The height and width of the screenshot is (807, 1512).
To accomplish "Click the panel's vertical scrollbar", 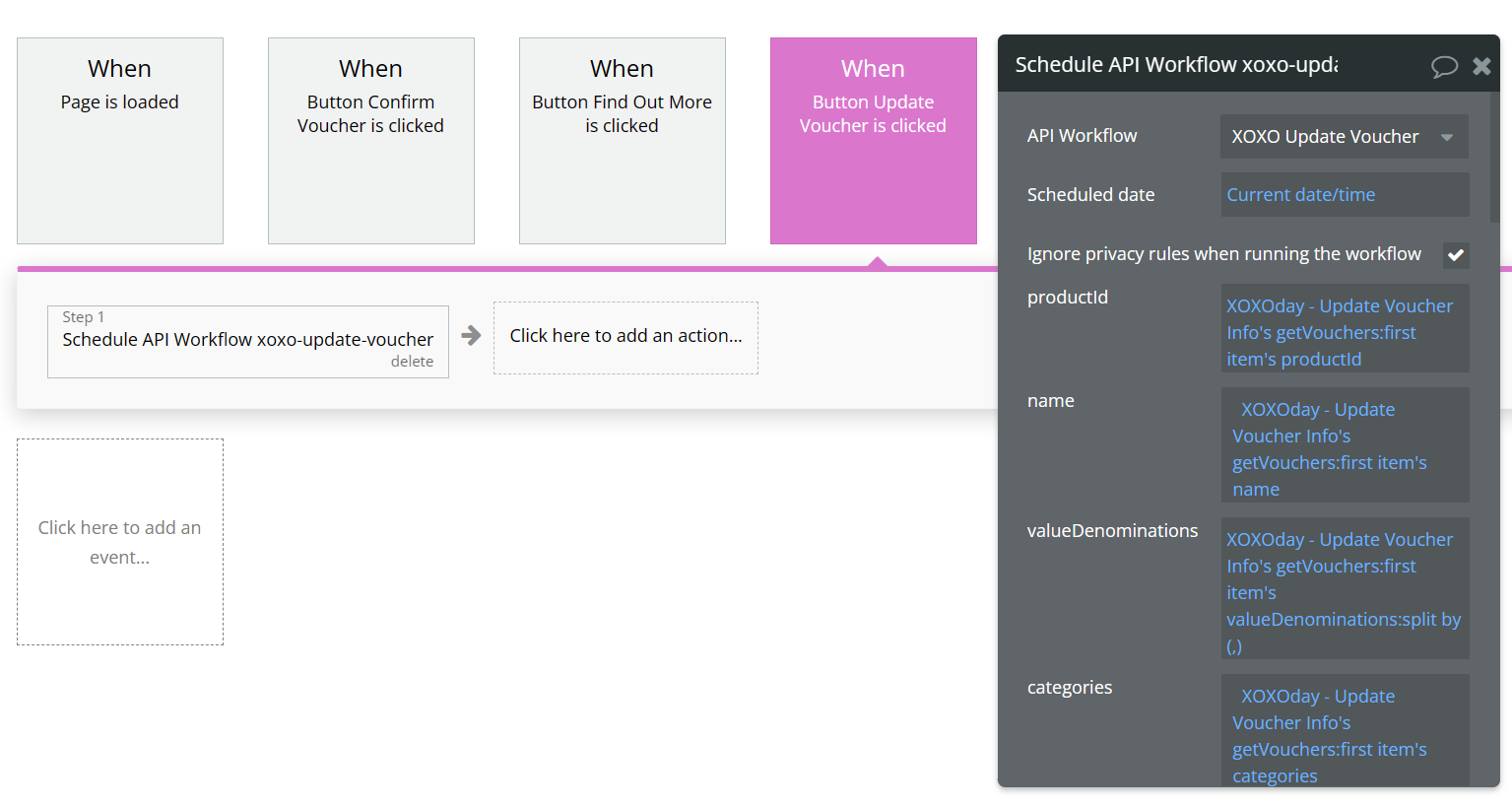I will [1494, 158].
